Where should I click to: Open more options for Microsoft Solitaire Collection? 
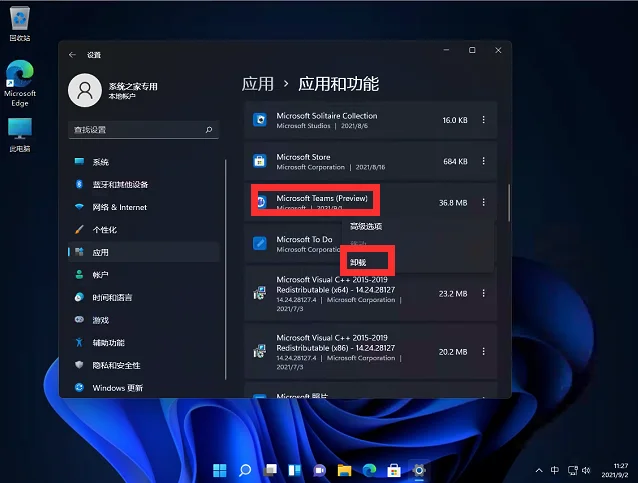point(483,120)
